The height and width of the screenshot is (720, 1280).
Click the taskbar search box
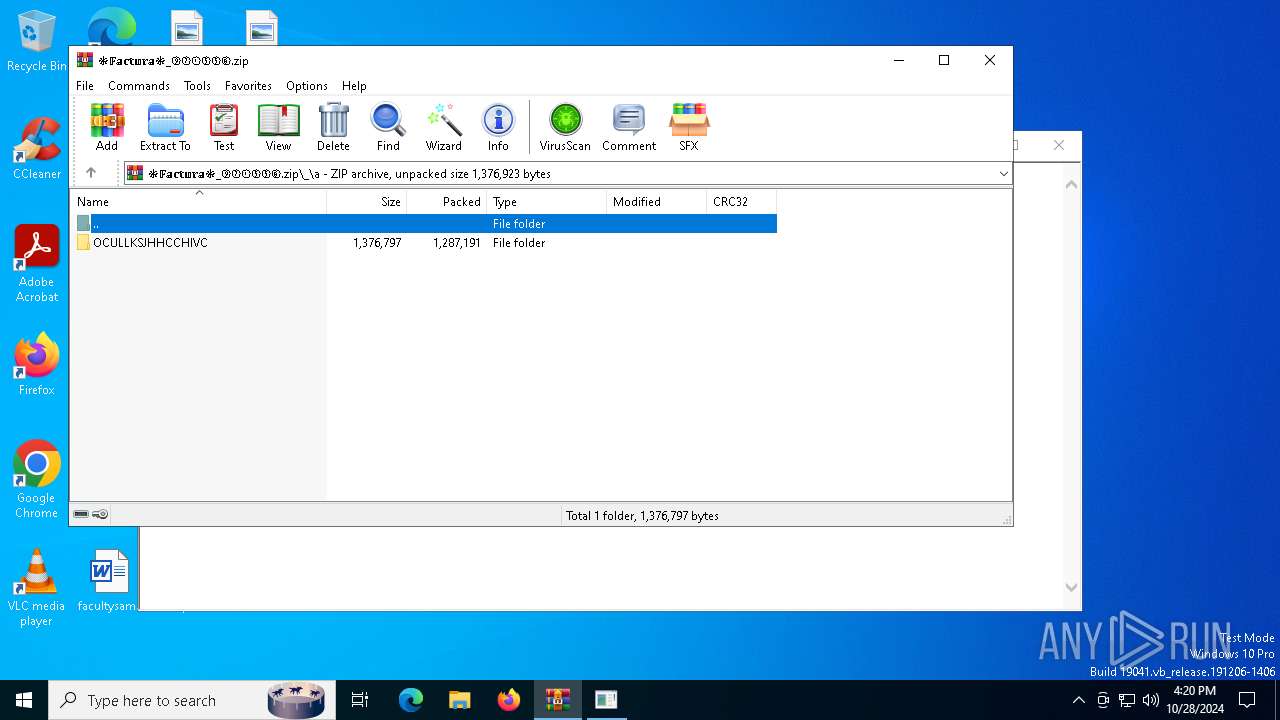190,700
